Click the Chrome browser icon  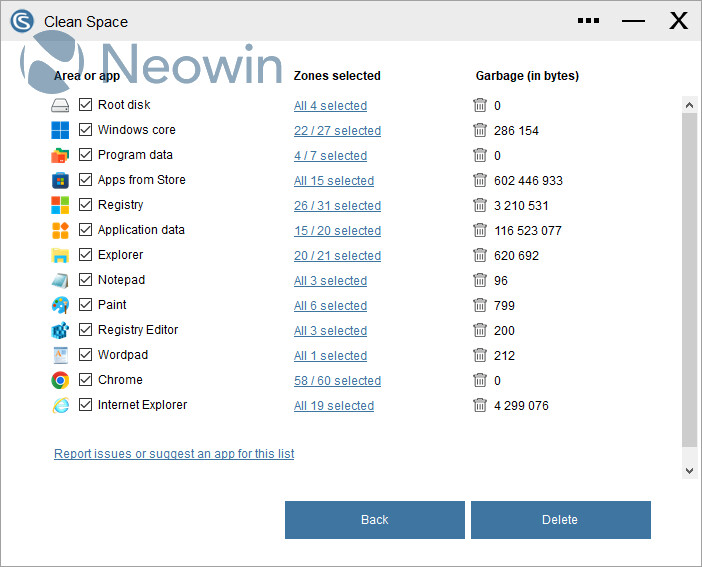(60, 380)
